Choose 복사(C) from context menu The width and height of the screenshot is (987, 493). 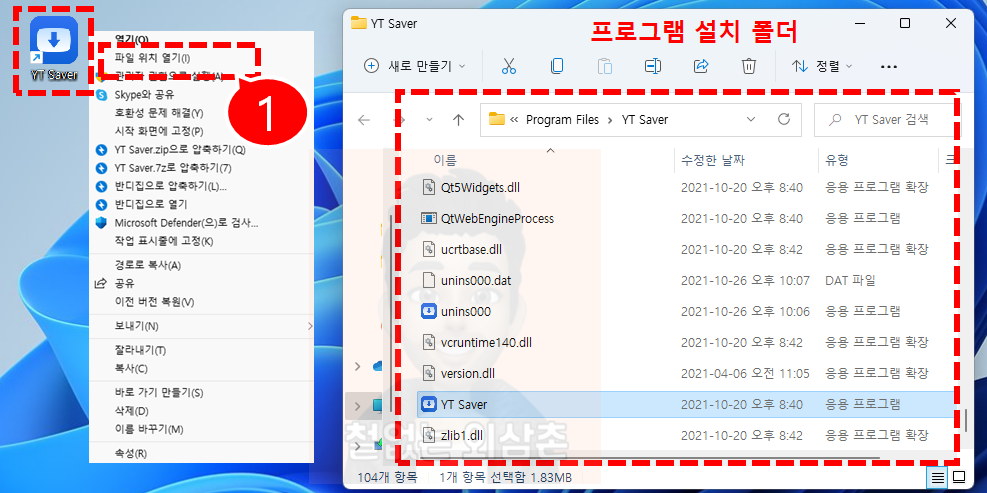(x=131, y=368)
